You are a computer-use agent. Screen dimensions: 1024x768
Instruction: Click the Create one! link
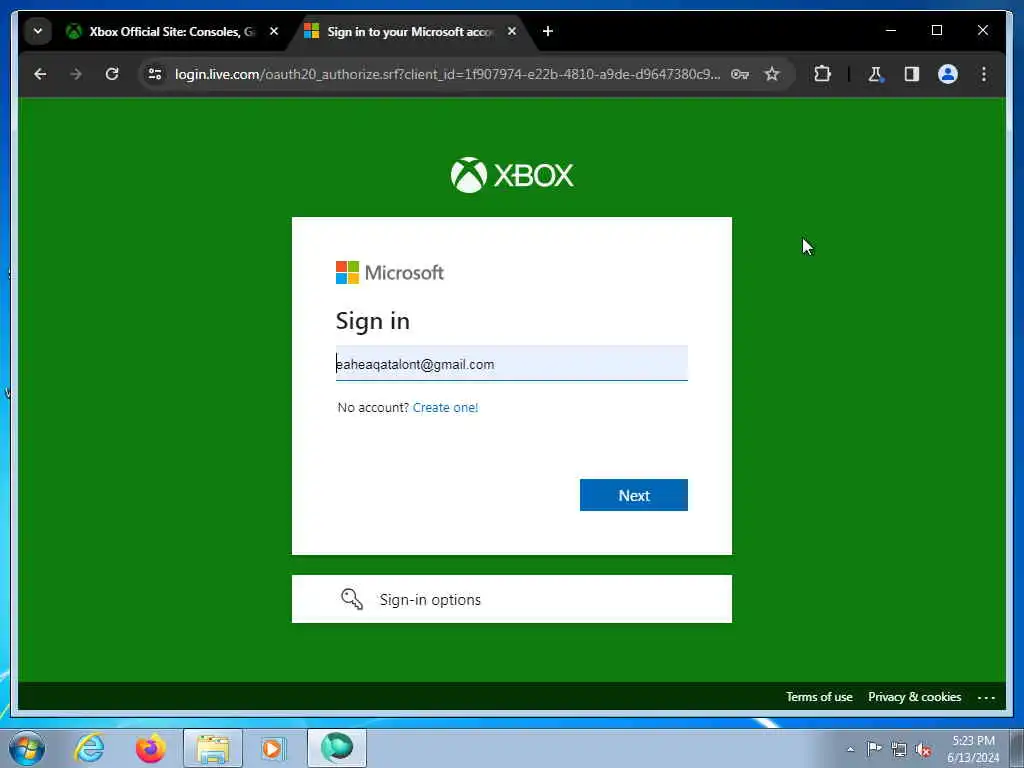[445, 408]
